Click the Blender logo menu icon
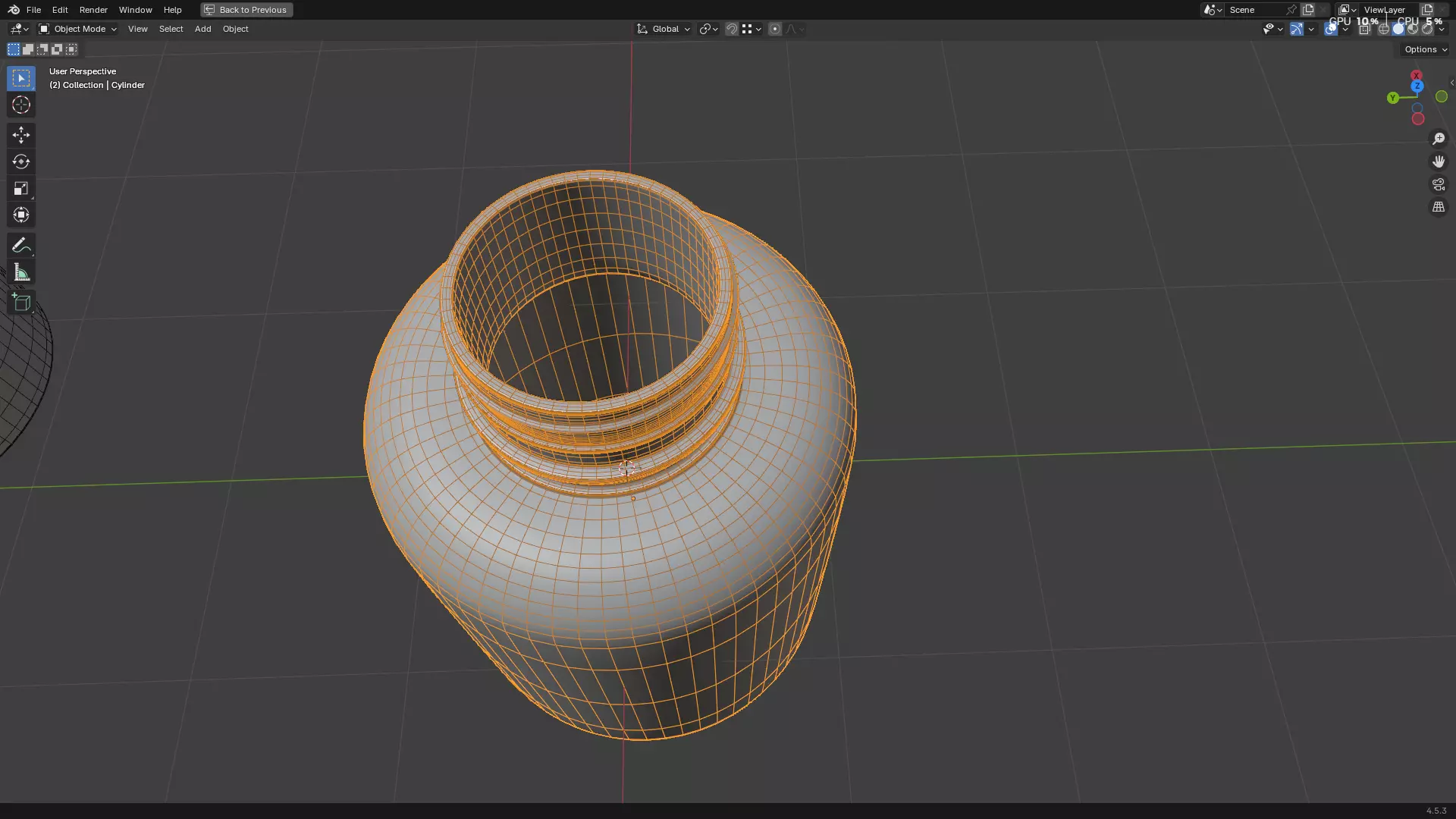This screenshot has width=1456, height=819. pos(14,10)
